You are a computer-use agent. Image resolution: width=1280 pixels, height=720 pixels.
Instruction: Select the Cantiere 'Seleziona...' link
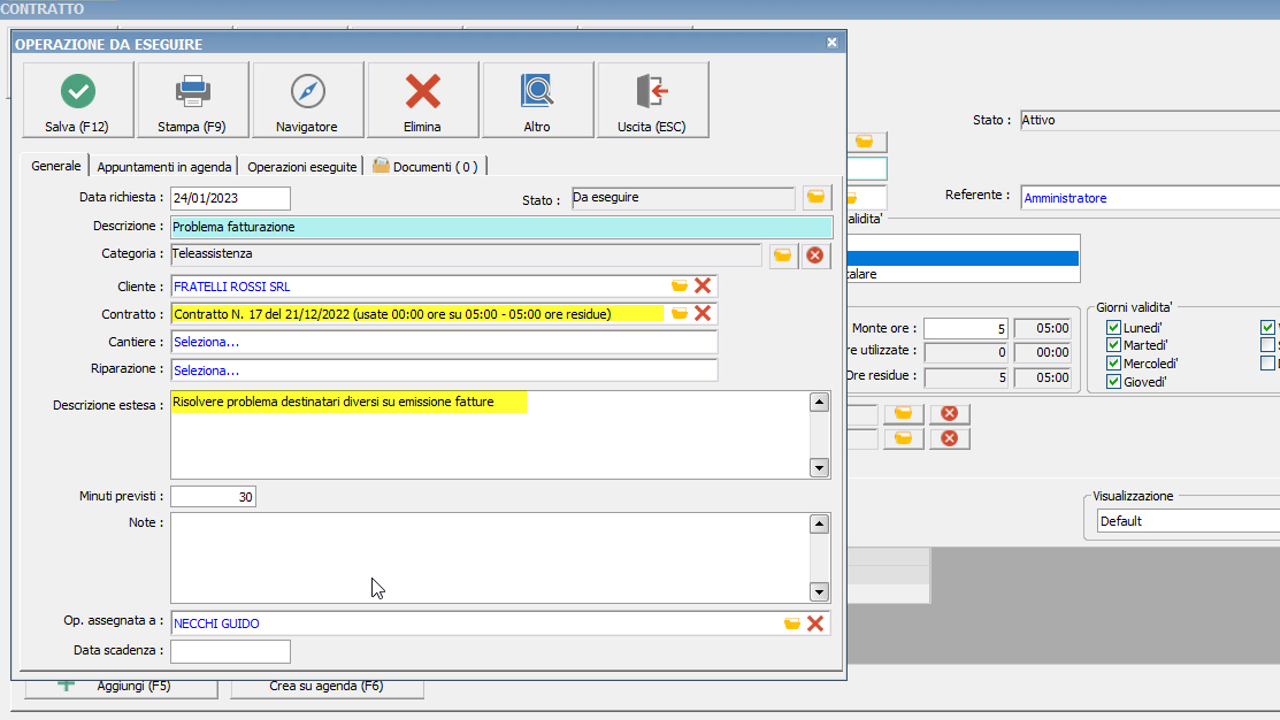tap(207, 342)
